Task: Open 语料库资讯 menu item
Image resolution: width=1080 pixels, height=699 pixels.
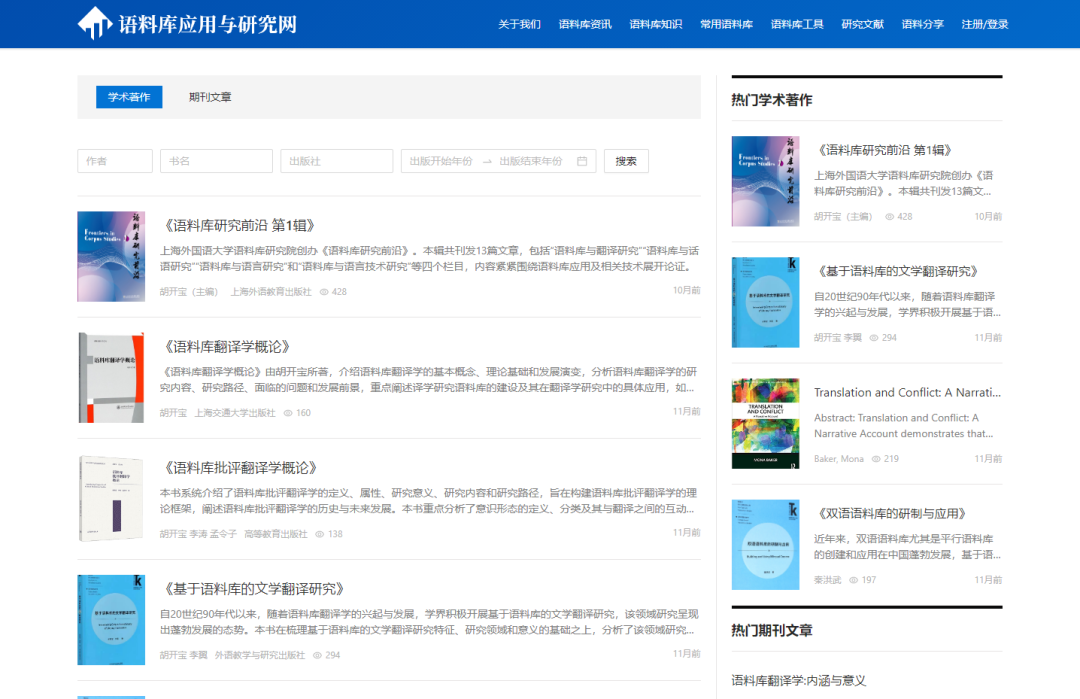Action: point(585,24)
